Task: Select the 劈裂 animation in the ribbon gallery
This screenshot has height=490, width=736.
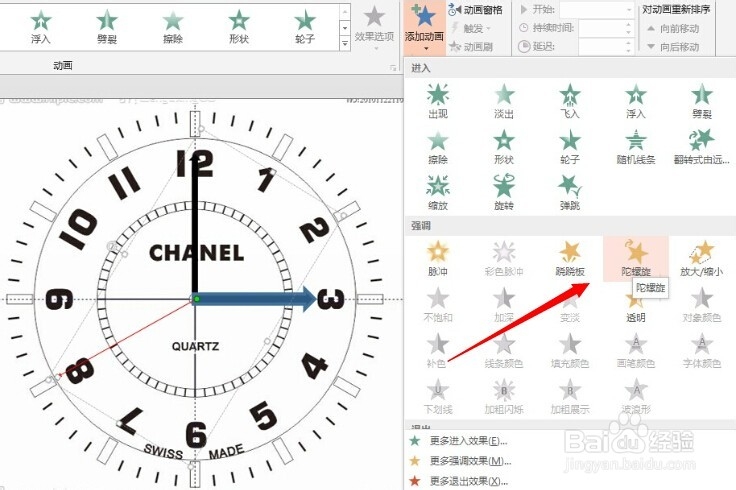Action: [x=107, y=27]
